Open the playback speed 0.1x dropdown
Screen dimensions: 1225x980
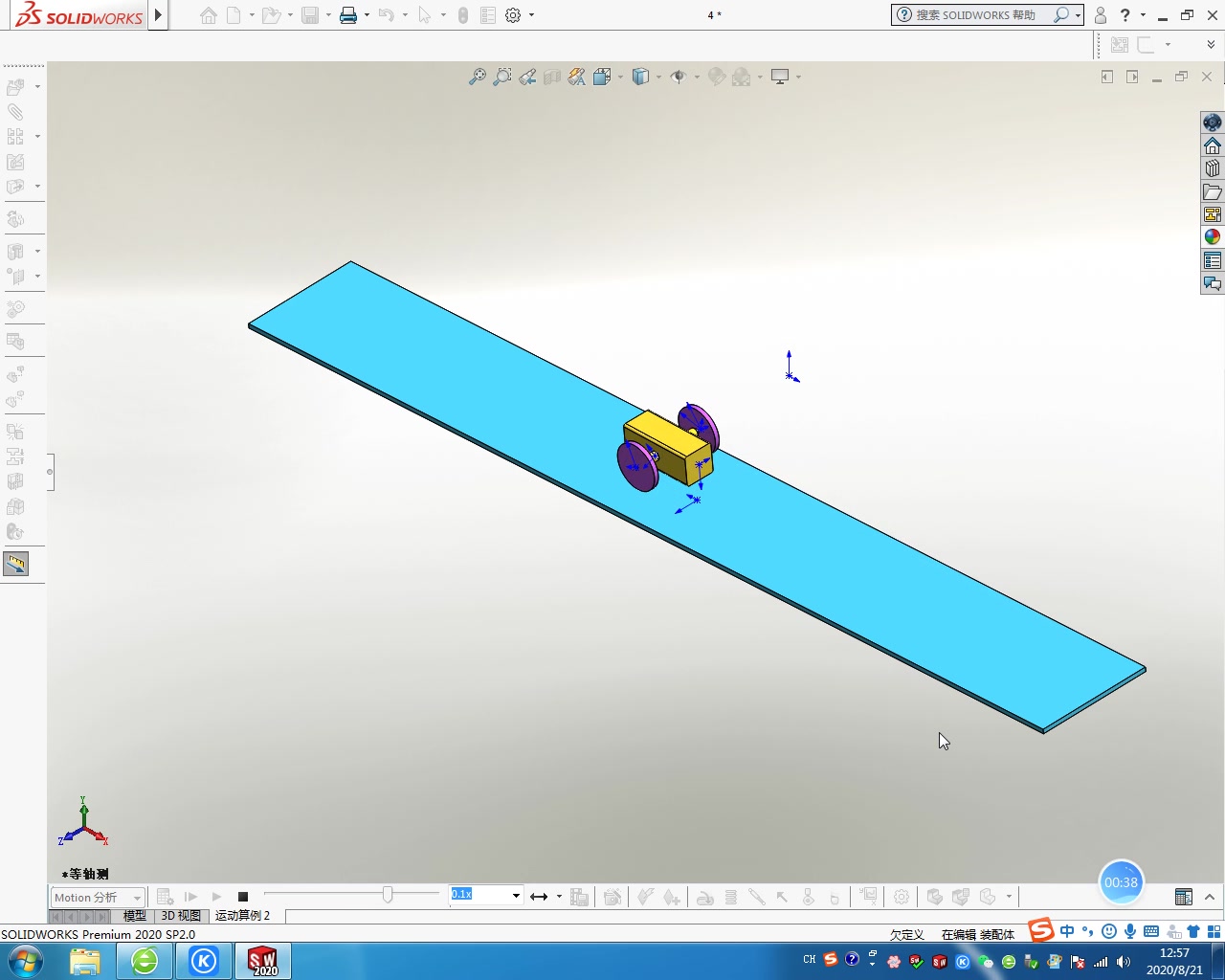[514, 895]
